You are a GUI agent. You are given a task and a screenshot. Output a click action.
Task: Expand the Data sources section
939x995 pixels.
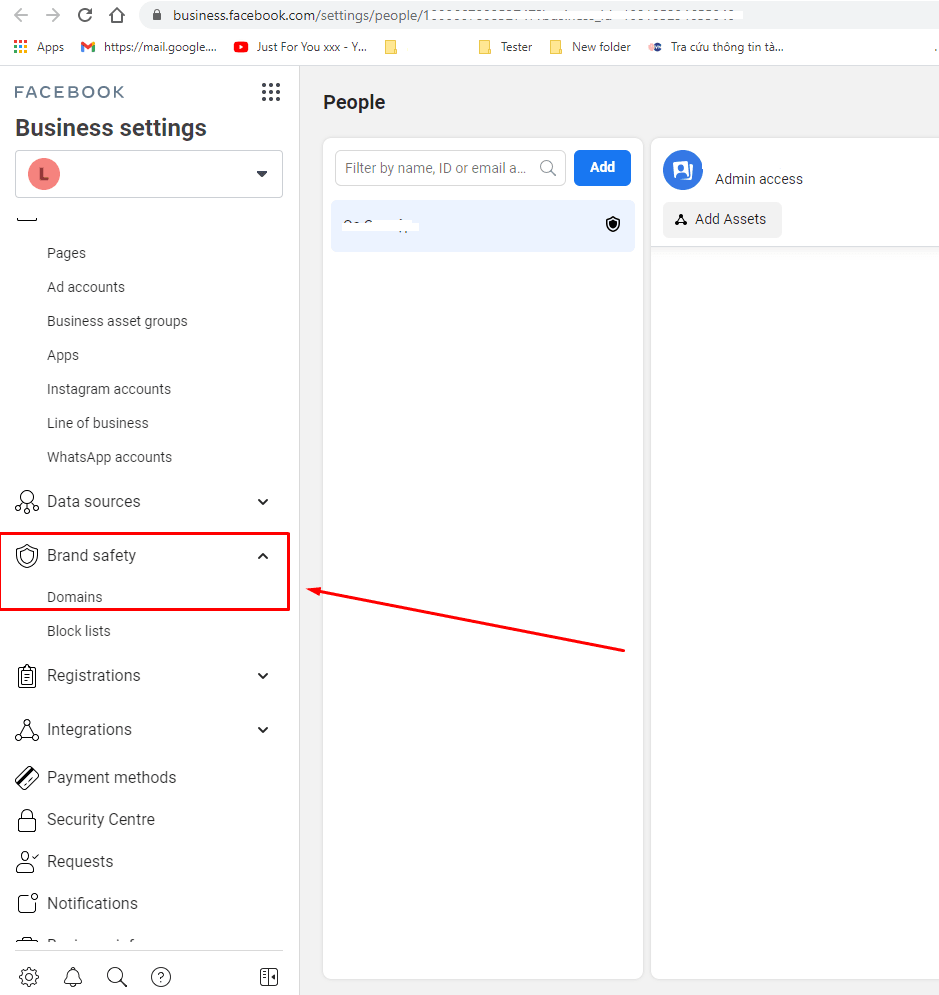(x=263, y=502)
